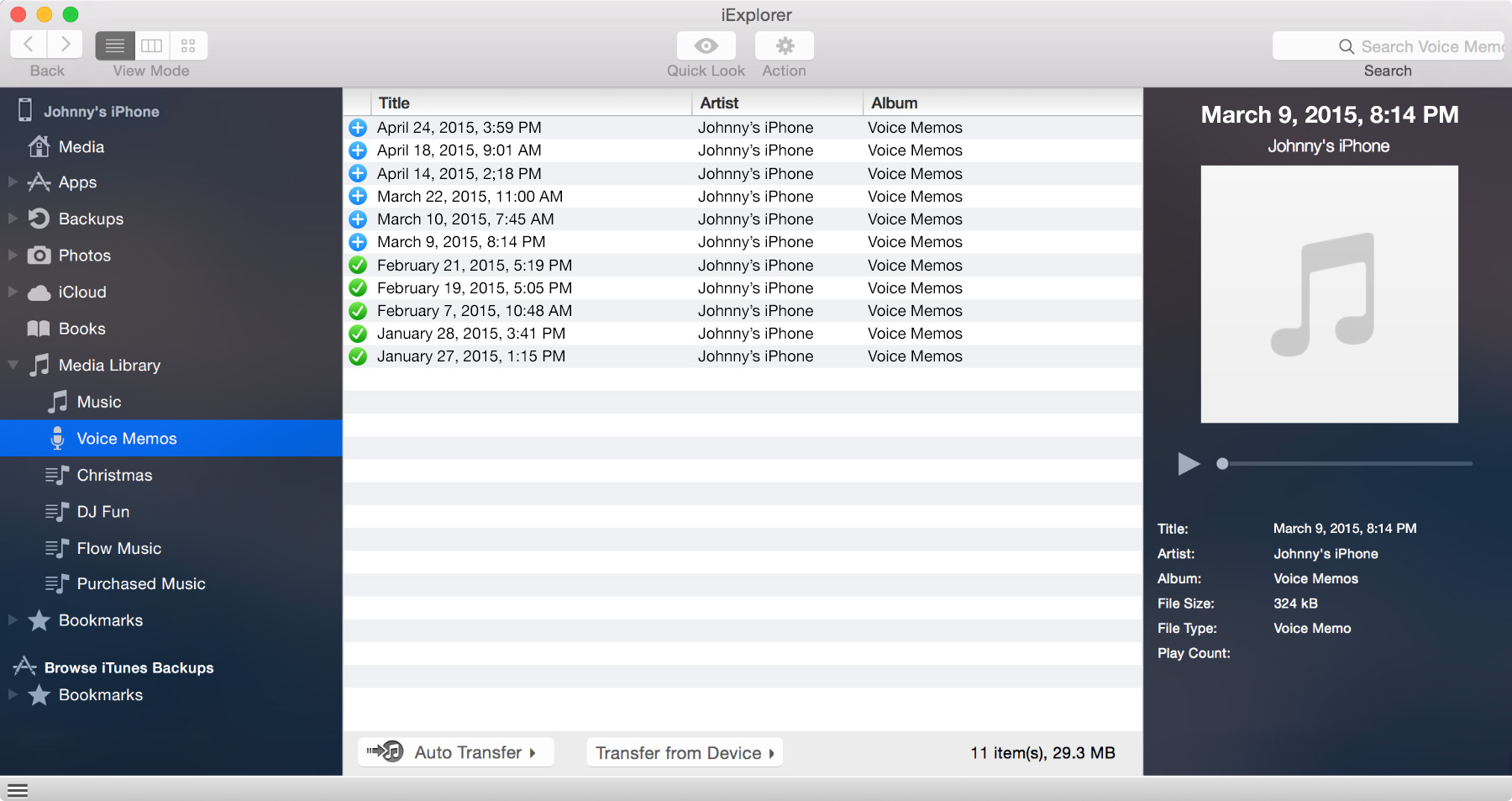
Task: Go back with the left arrow
Action: point(29,45)
